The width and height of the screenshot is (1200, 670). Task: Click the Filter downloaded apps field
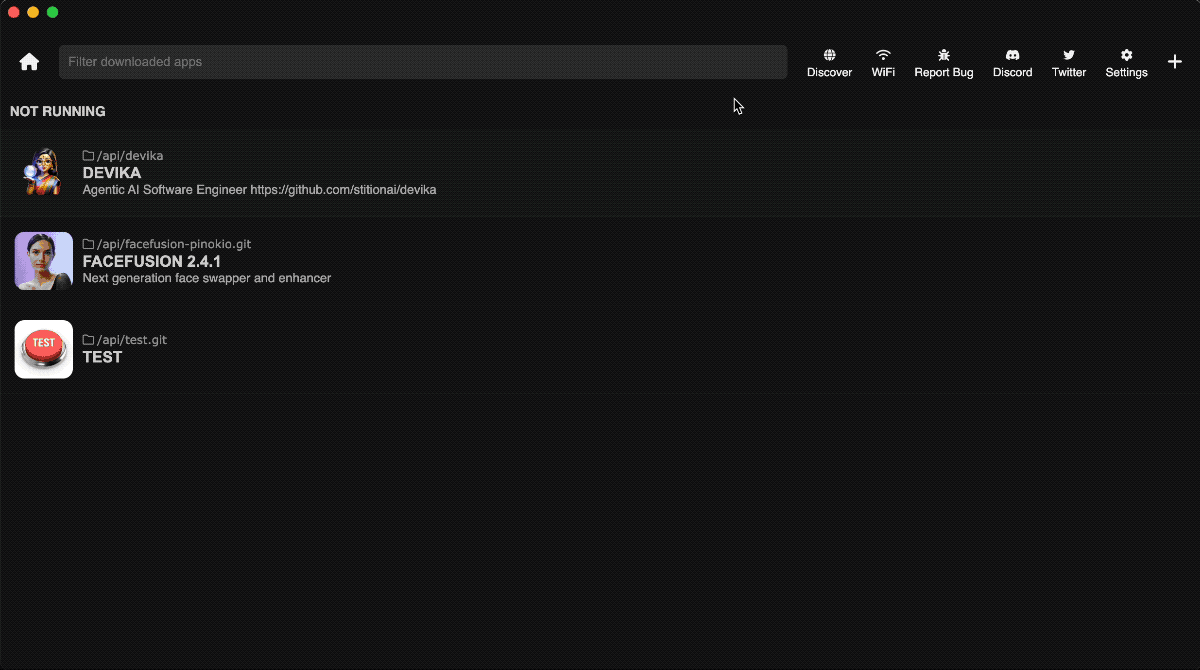[422, 62]
